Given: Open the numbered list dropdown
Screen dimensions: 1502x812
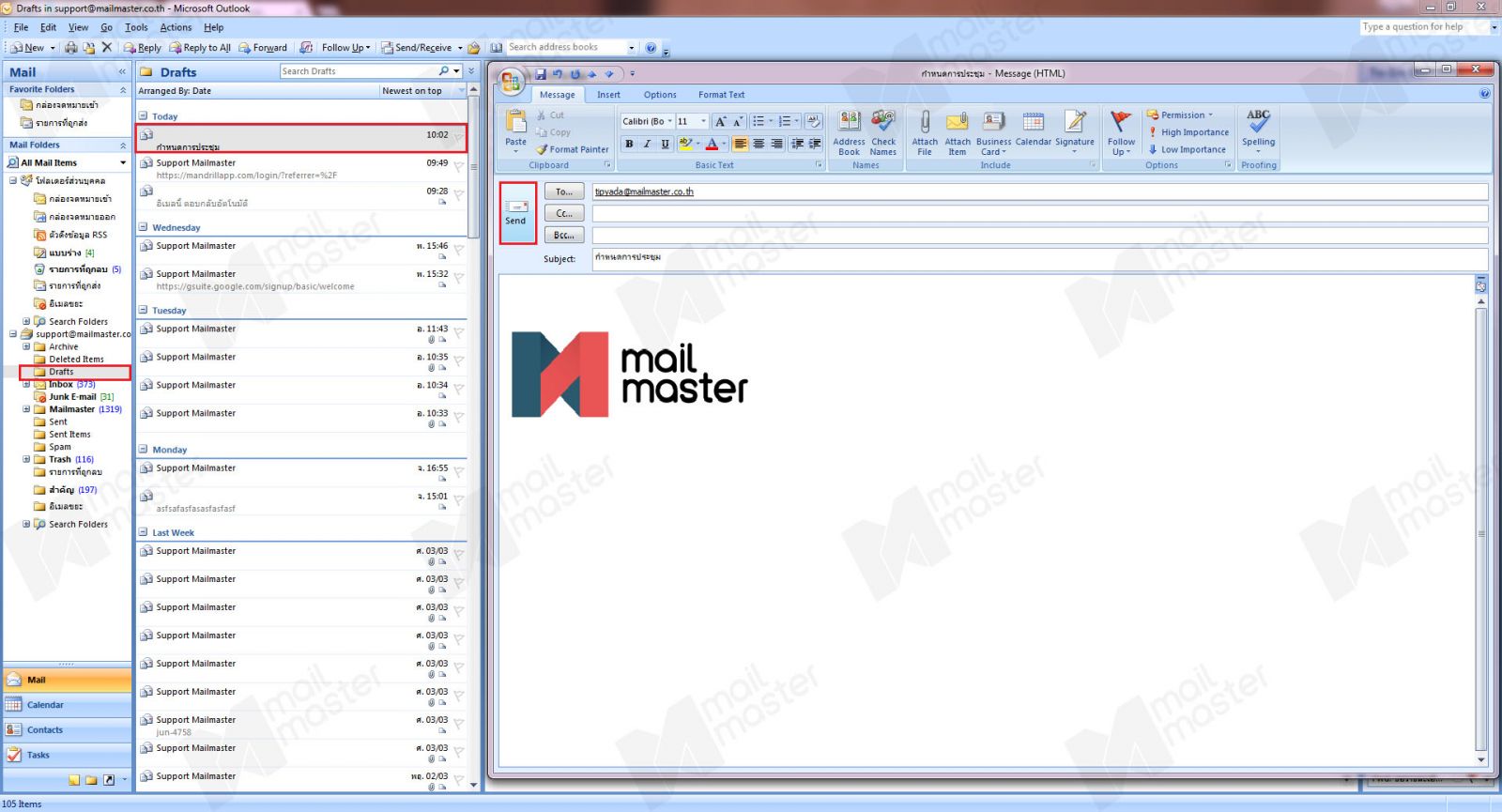Looking at the screenshot, I should tap(798, 121).
